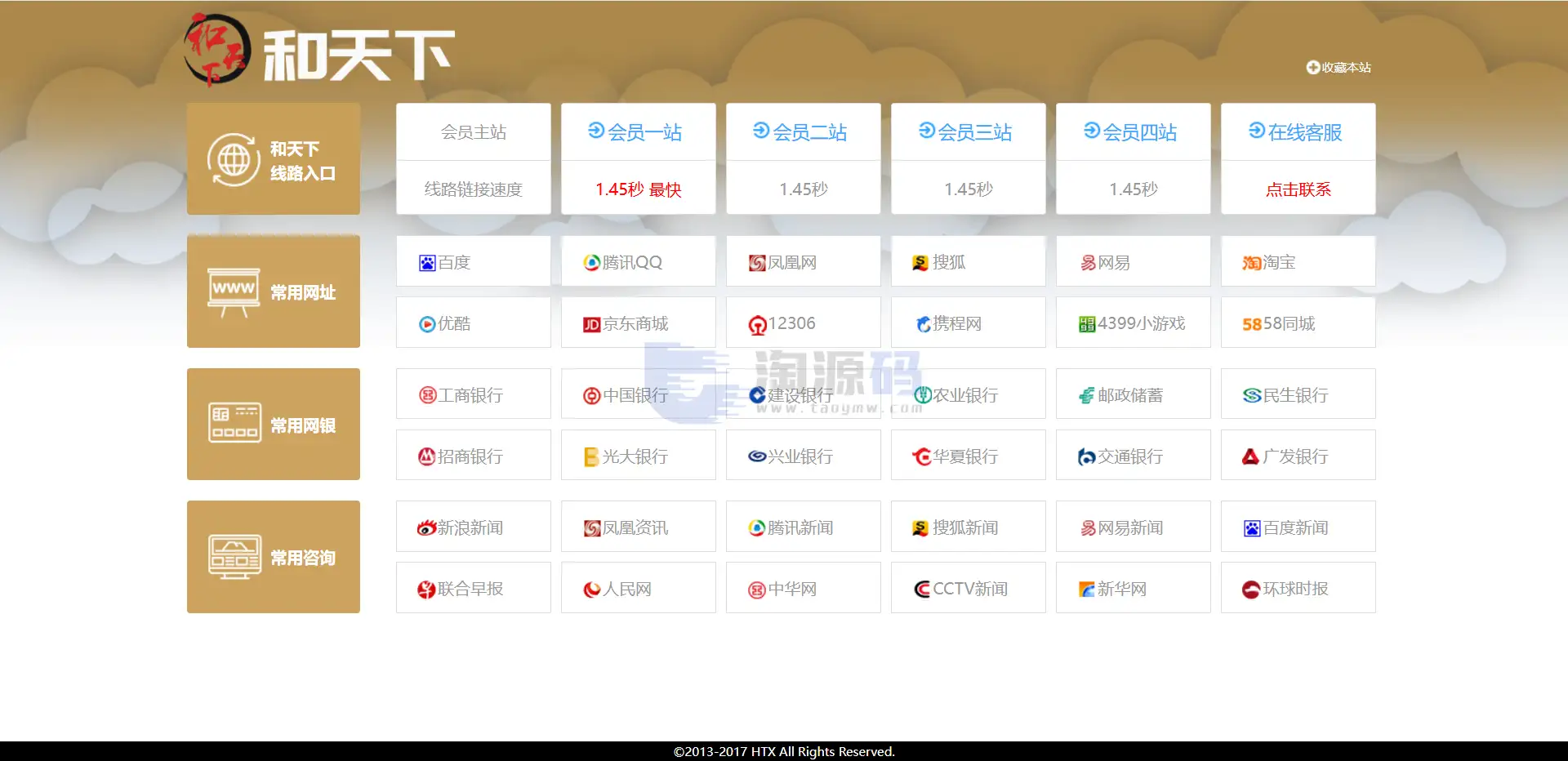This screenshot has height=761, width=1568.
Task: Select the 常用网址 category panel
Action: pos(274,291)
